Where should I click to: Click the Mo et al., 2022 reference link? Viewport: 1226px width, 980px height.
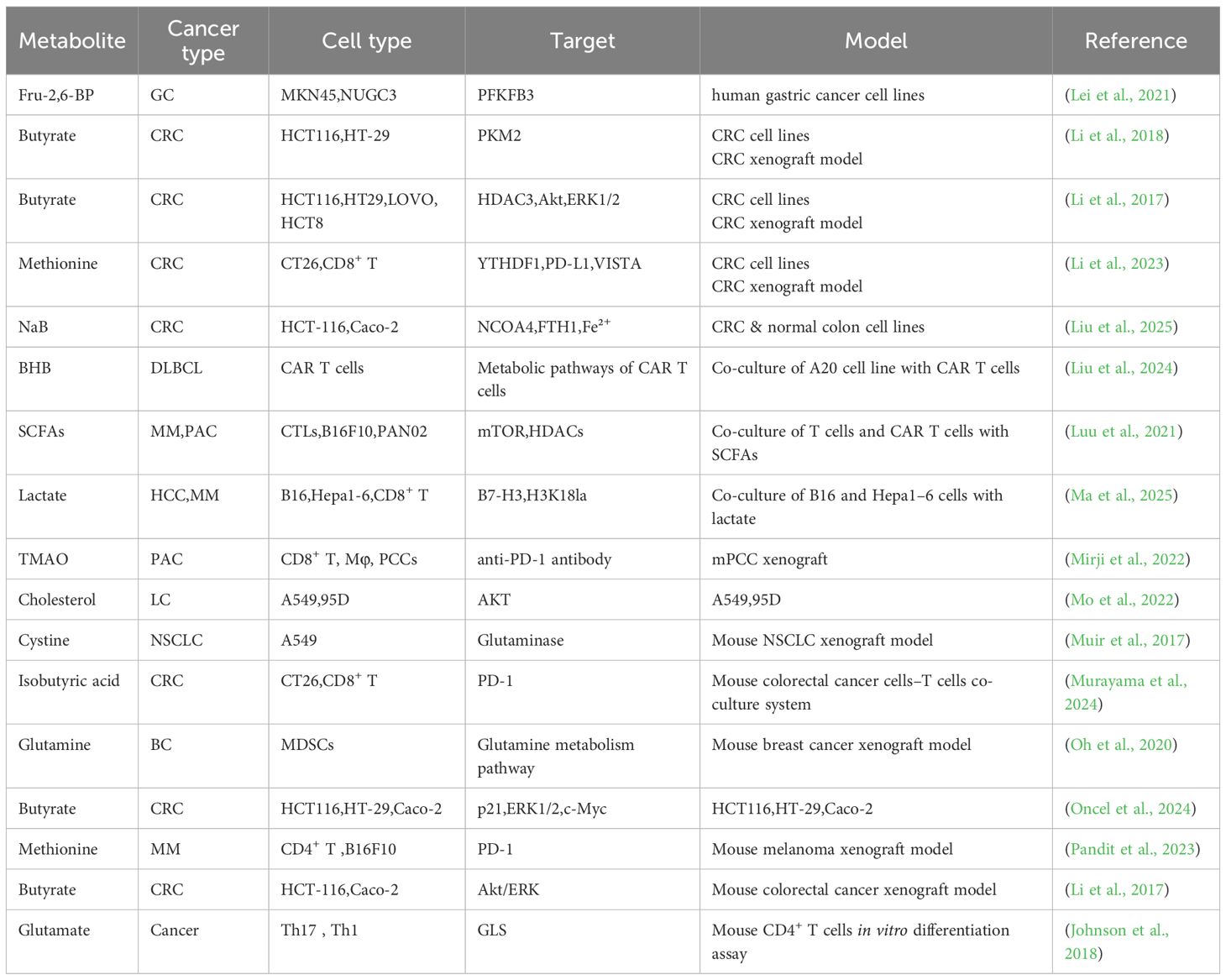[x=1122, y=600]
